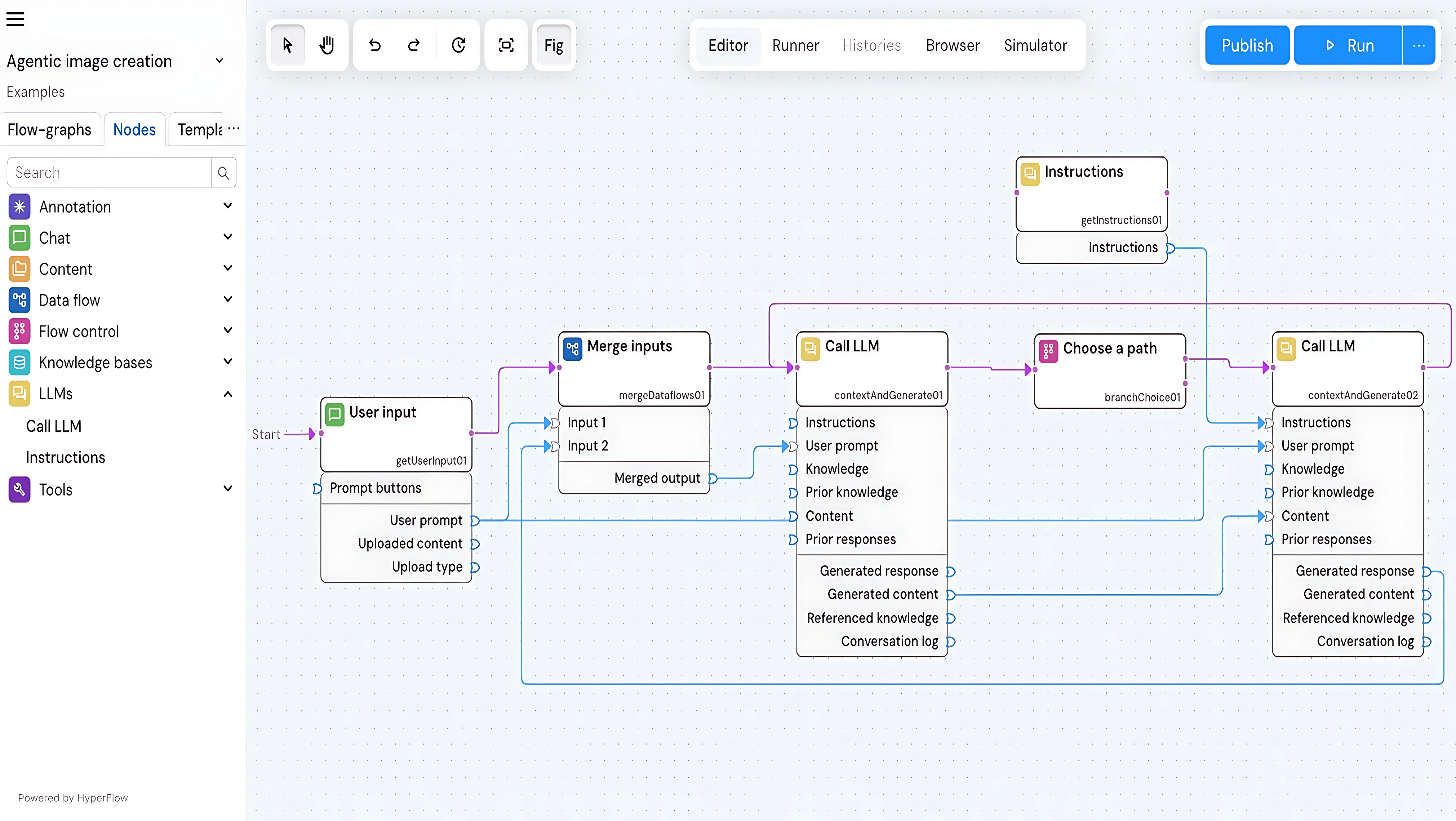Image resolution: width=1456 pixels, height=821 pixels.
Task: Click the search magnifier icon
Action: point(223,173)
